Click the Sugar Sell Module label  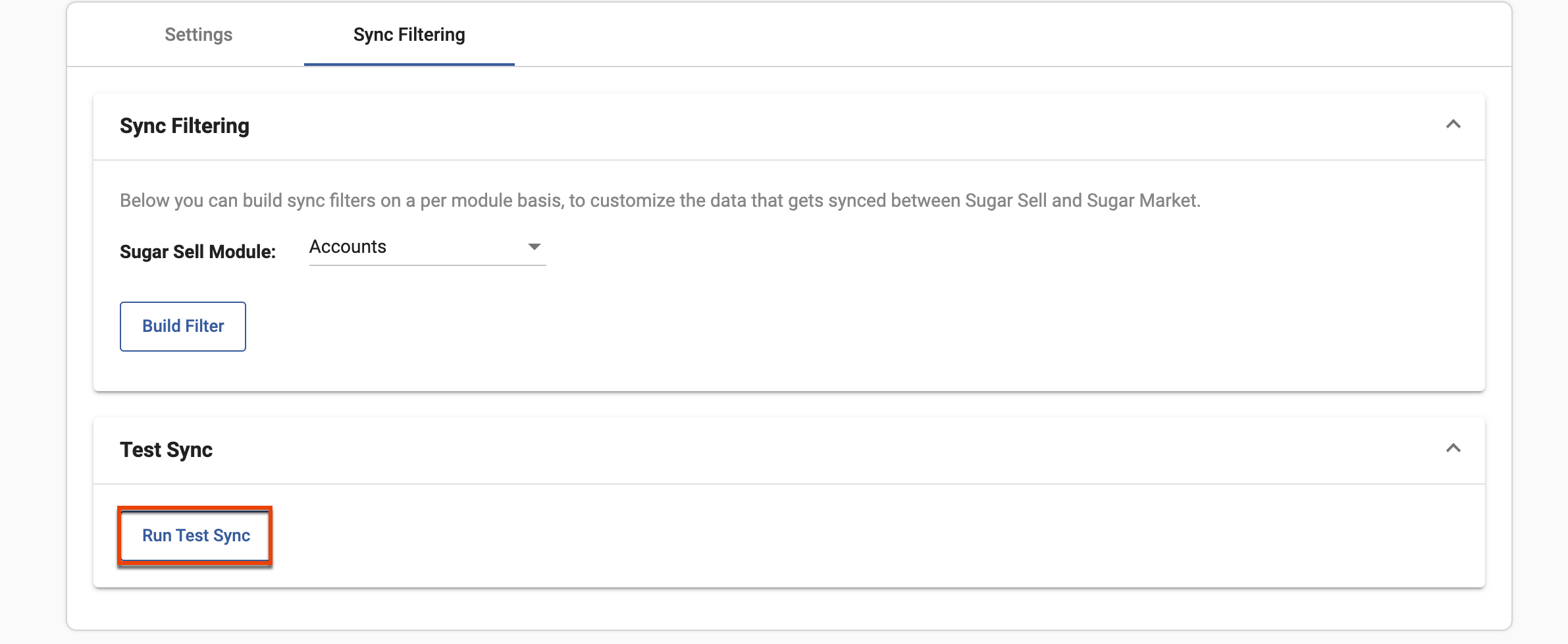click(x=197, y=251)
